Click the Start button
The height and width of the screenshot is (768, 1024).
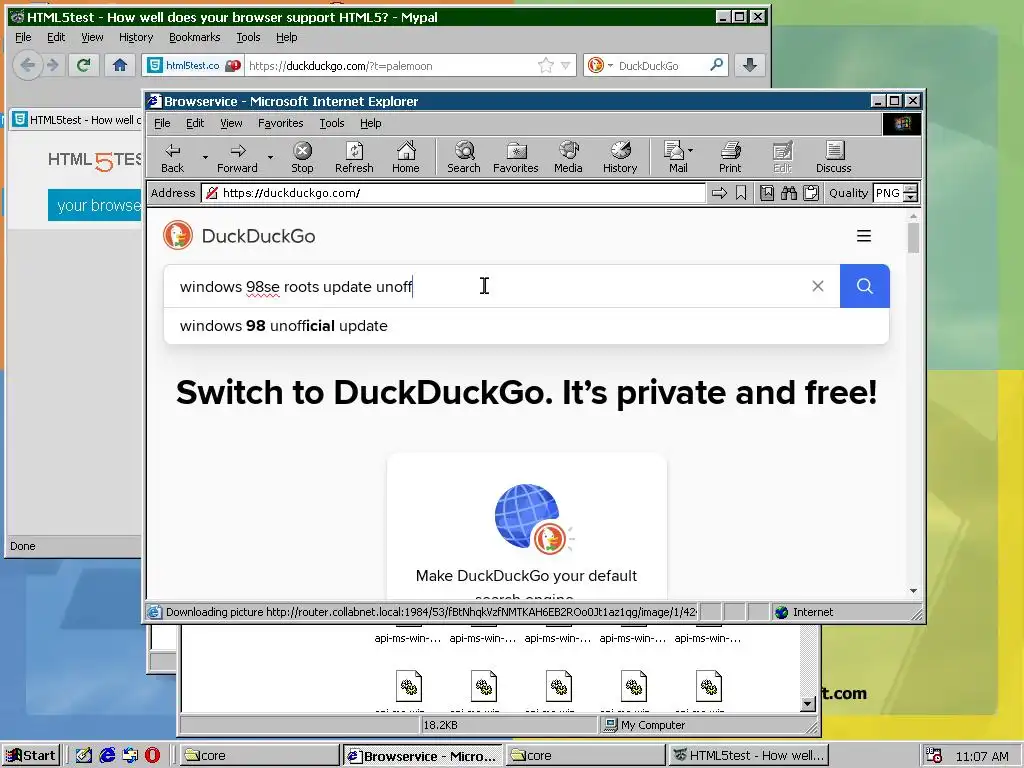click(31, 755)
